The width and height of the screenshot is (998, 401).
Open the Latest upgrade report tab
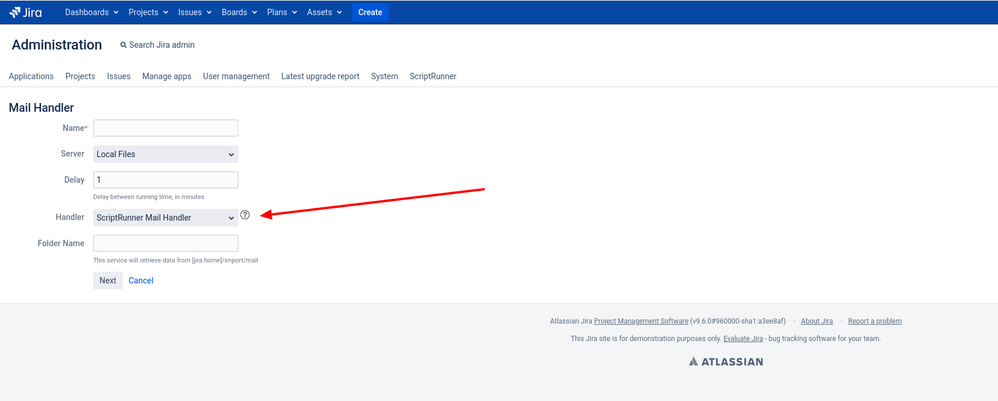click(320, 76)
